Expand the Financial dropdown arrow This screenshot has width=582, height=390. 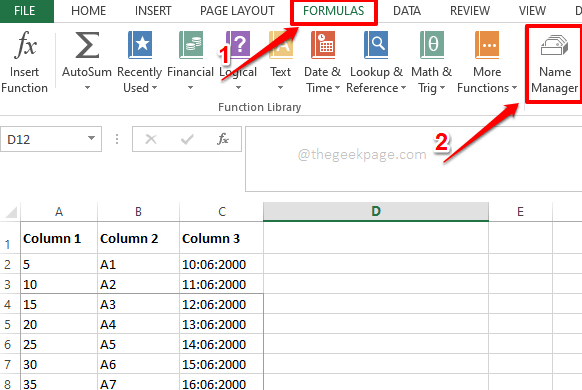pyautogui.click(x=190, y=88)
